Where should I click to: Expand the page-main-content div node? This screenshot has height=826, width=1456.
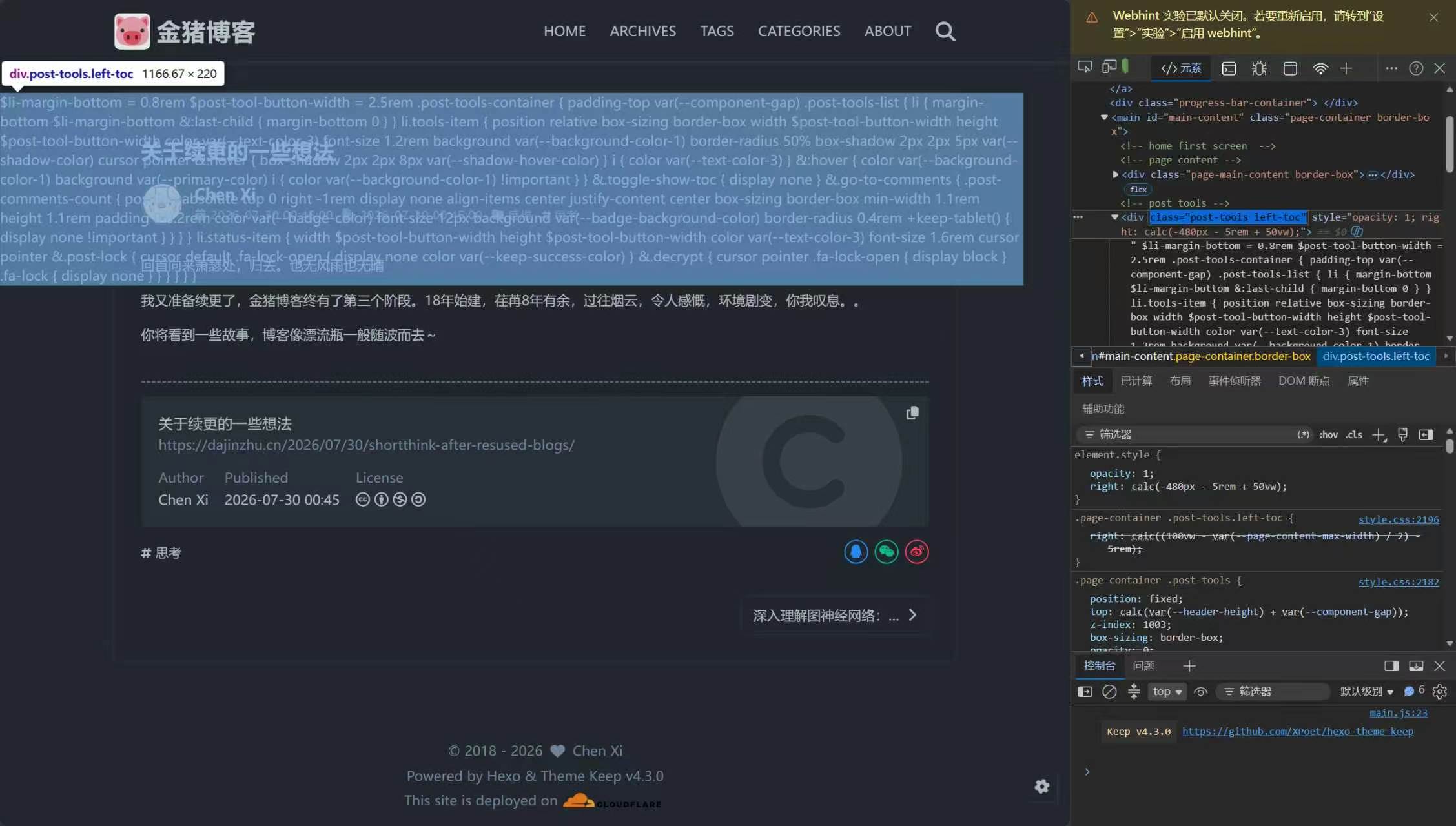coord(1115,174)
